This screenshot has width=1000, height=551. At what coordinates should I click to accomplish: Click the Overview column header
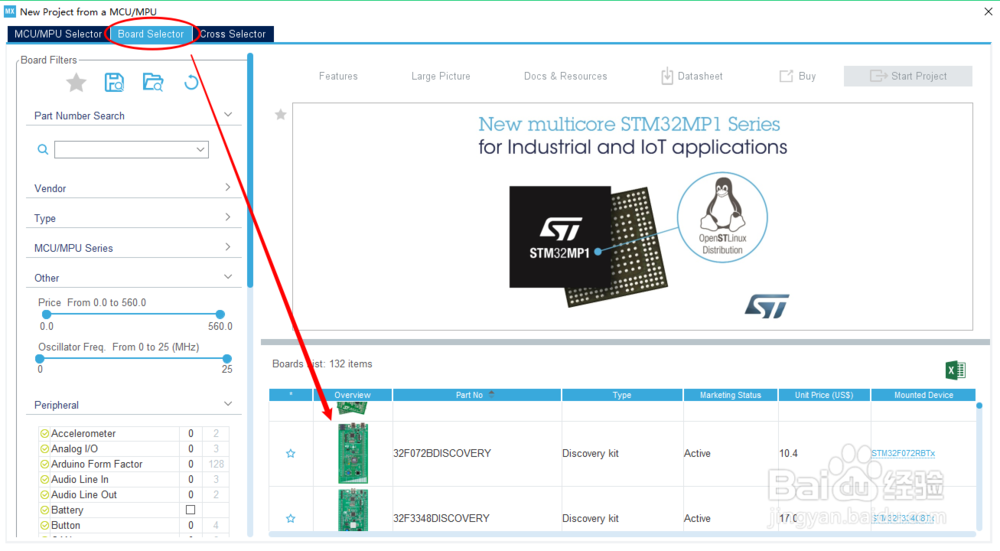(352, 395)
